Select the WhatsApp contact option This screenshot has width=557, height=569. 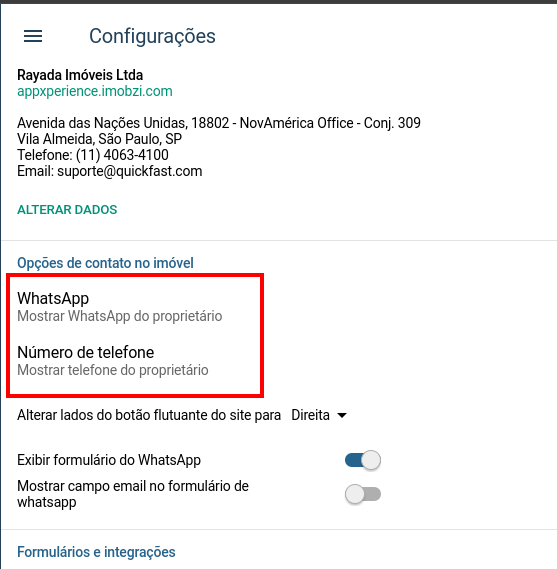[x=120, y=307]
